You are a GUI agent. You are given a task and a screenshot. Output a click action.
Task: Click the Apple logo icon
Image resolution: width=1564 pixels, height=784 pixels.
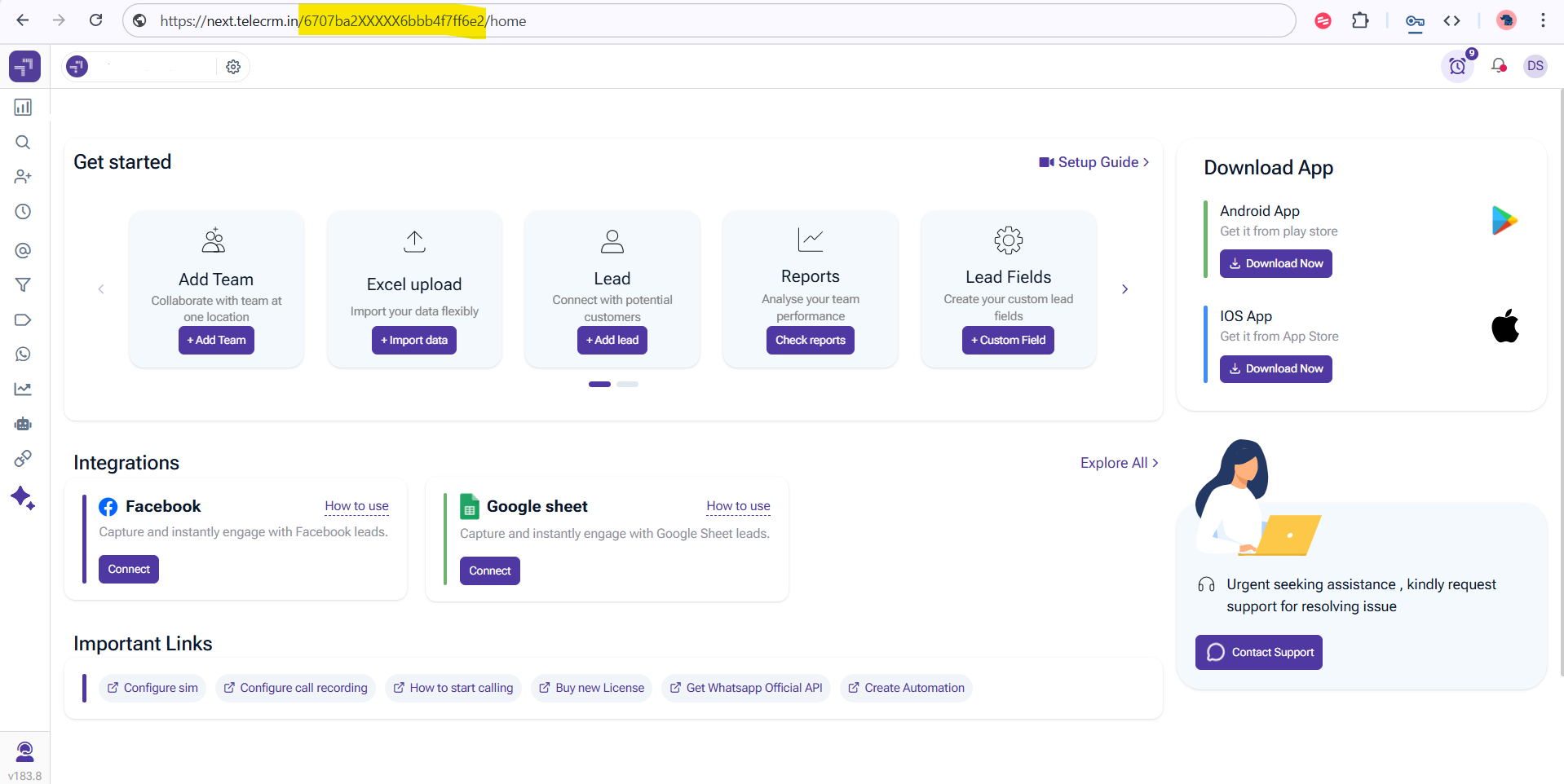(1505, 326)
